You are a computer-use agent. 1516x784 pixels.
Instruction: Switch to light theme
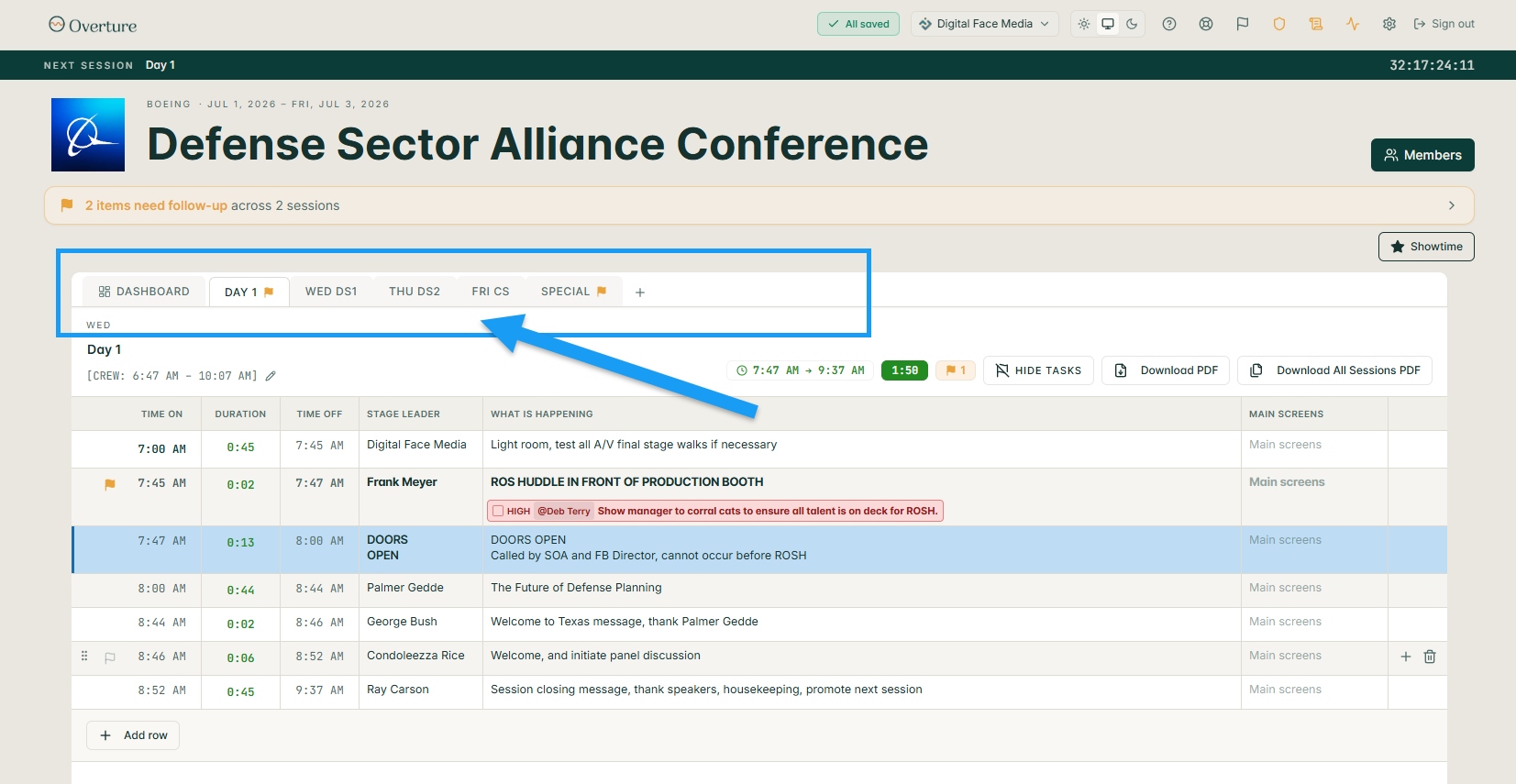1084,24
